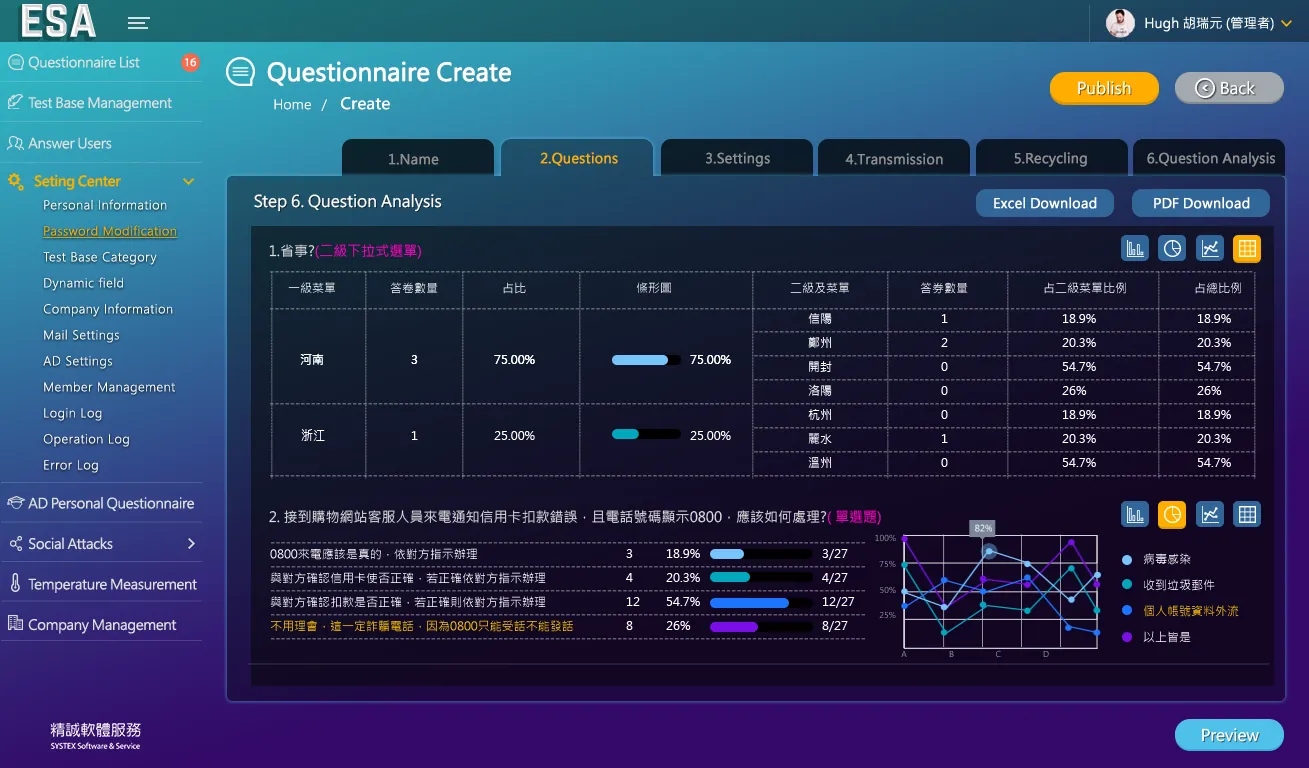Image resolution: width=1309 pixels, height=768 pixels.
Task: Click the Temperature Measurement thermometer icon
Action: tap(15, 584)
